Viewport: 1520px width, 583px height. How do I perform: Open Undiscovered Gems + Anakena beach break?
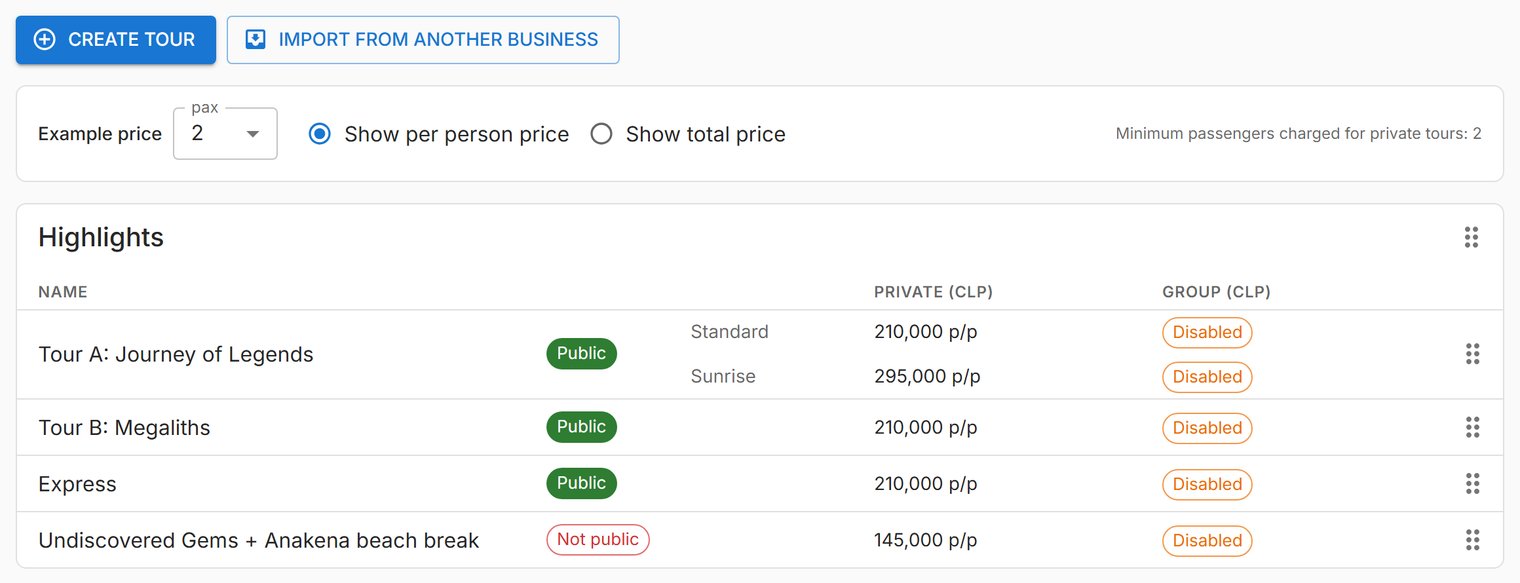click(259, 540)
